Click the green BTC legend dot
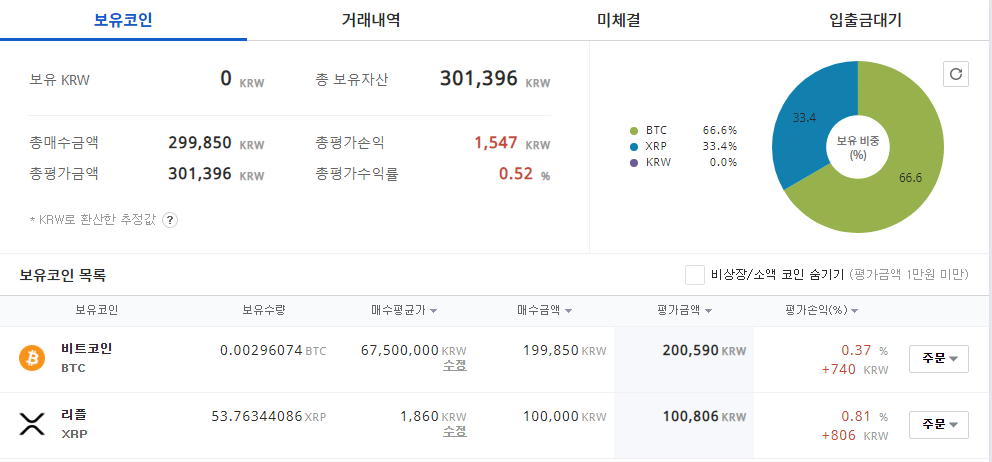Screen dimensions: 992x462 coord(634,130)
